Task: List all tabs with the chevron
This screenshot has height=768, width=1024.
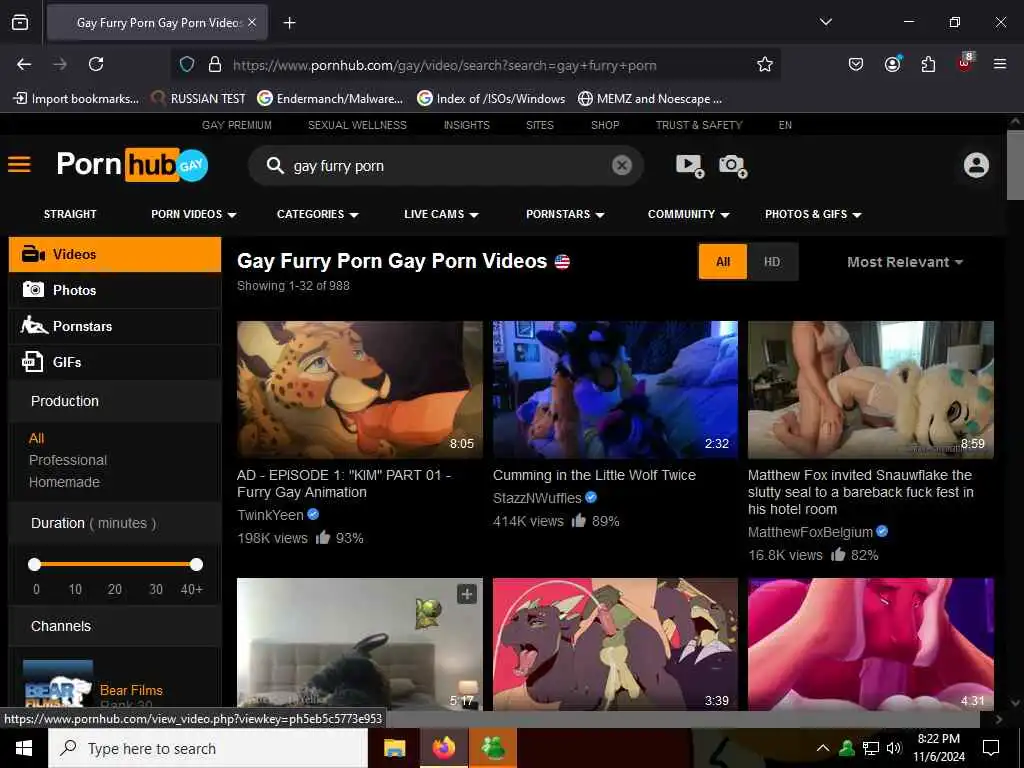Action: pos(825,22)
